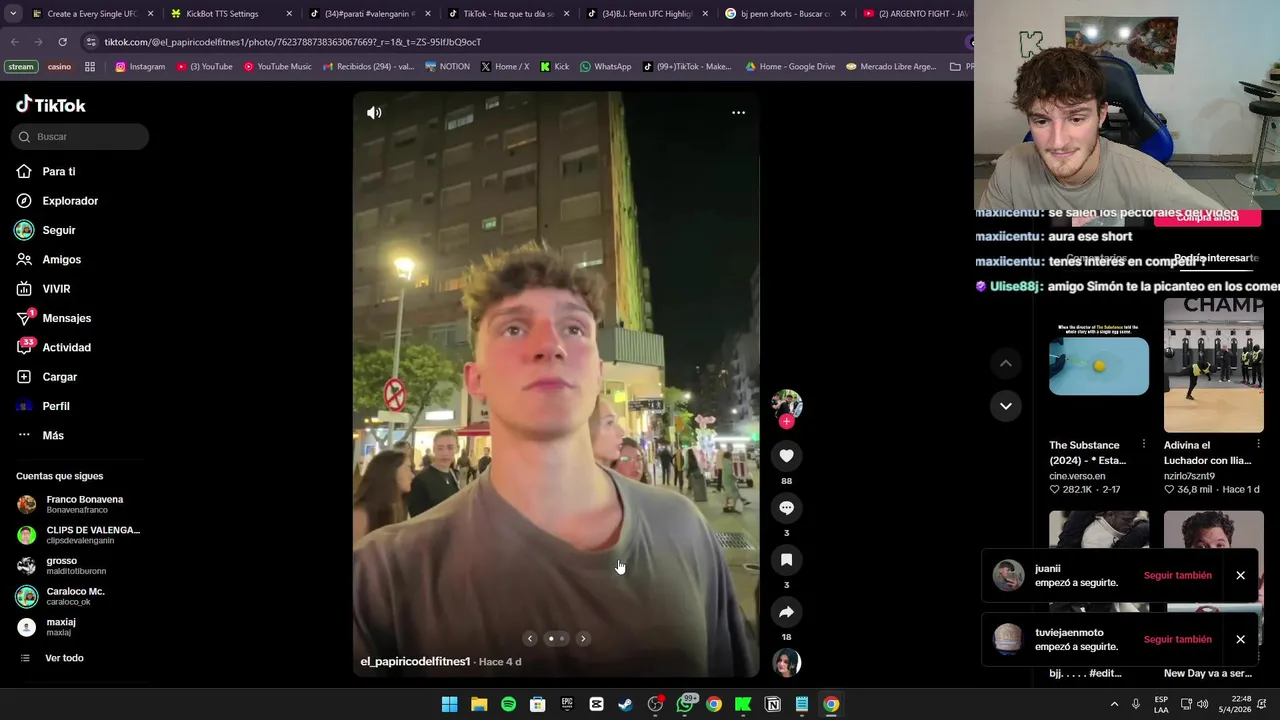The width and height of the screenshot is (1280, 720).
Task: Open el_papiricodelfitnes1 username link
Action: click(x=415, y=662)
